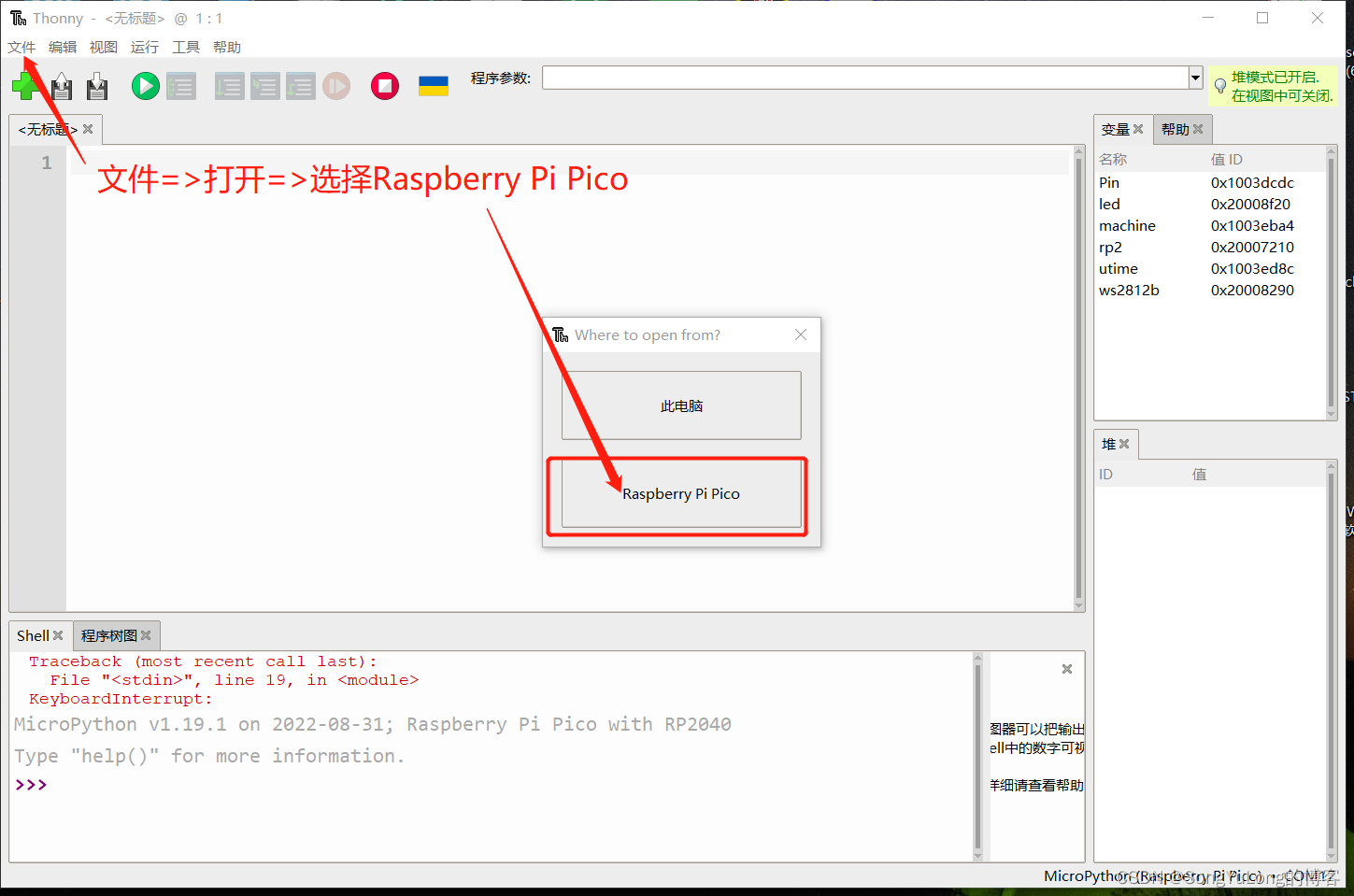
Task: Click the heap mode notification message
Action: 1275,86
